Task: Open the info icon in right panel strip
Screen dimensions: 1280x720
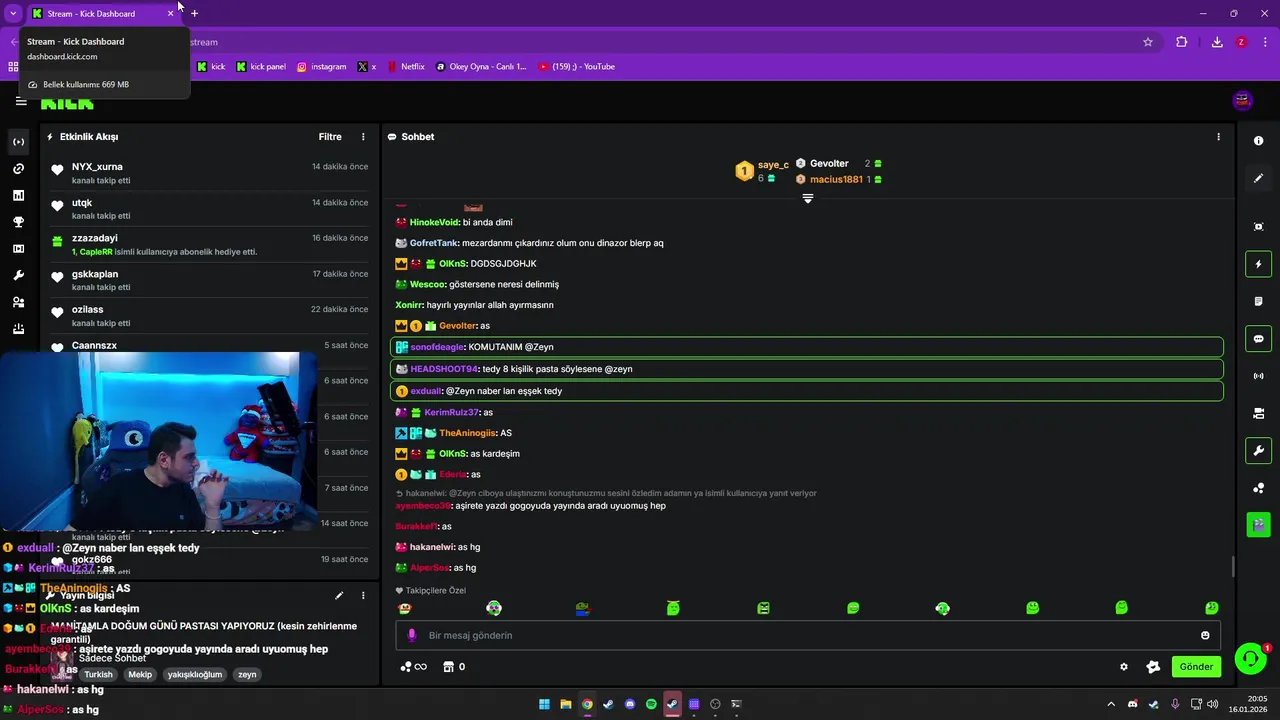Action: point(1258,141)
